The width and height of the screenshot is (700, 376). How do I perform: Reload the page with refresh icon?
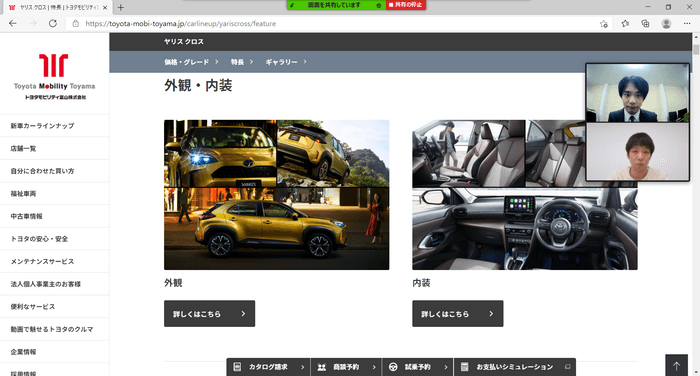tap(53, 24)
